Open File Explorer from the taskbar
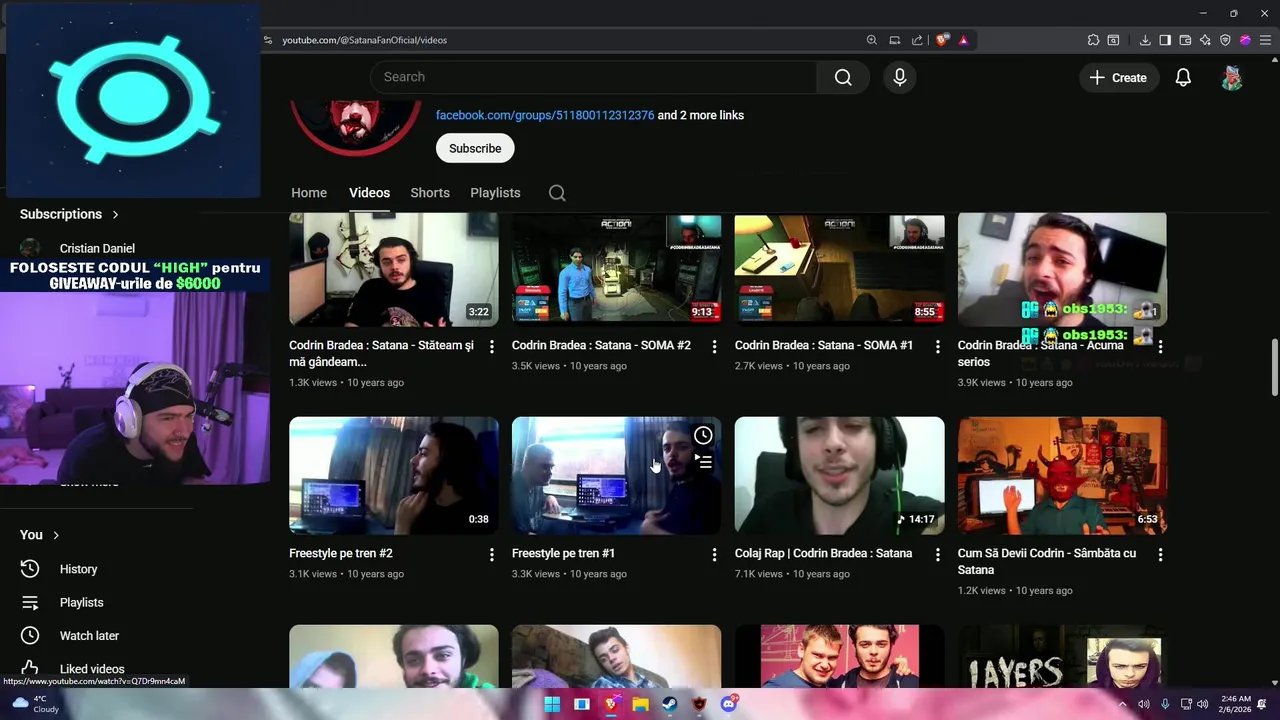1280x720 pixels. 640,704
